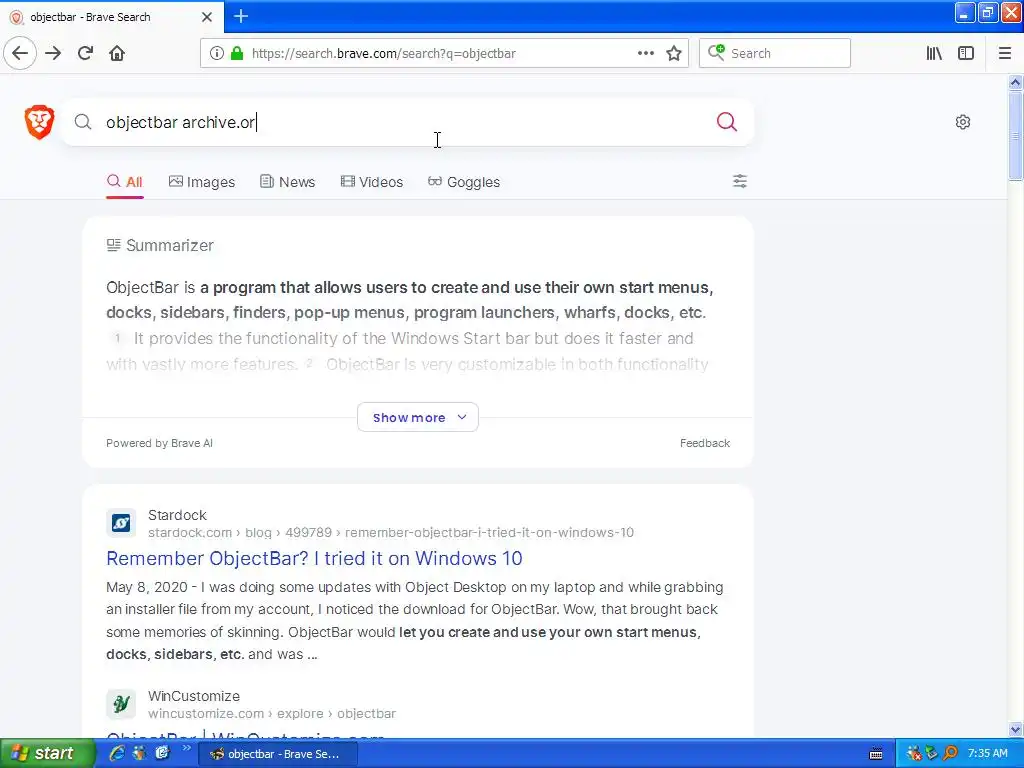1024x768 pixels.
Task: Click the WinCustomize site name
Action: pyautogui.click(x=194, y=696)
